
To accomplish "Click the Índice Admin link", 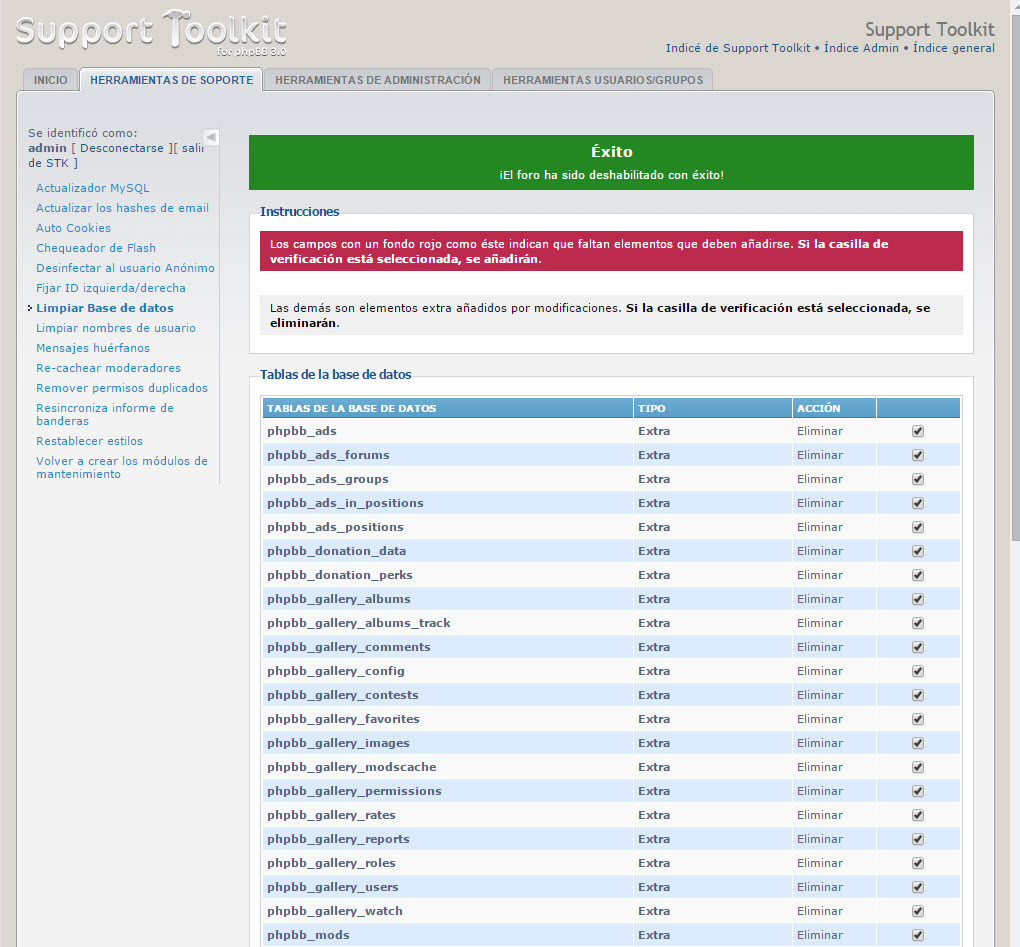I will pyautogui.click(x=861, y=48).
